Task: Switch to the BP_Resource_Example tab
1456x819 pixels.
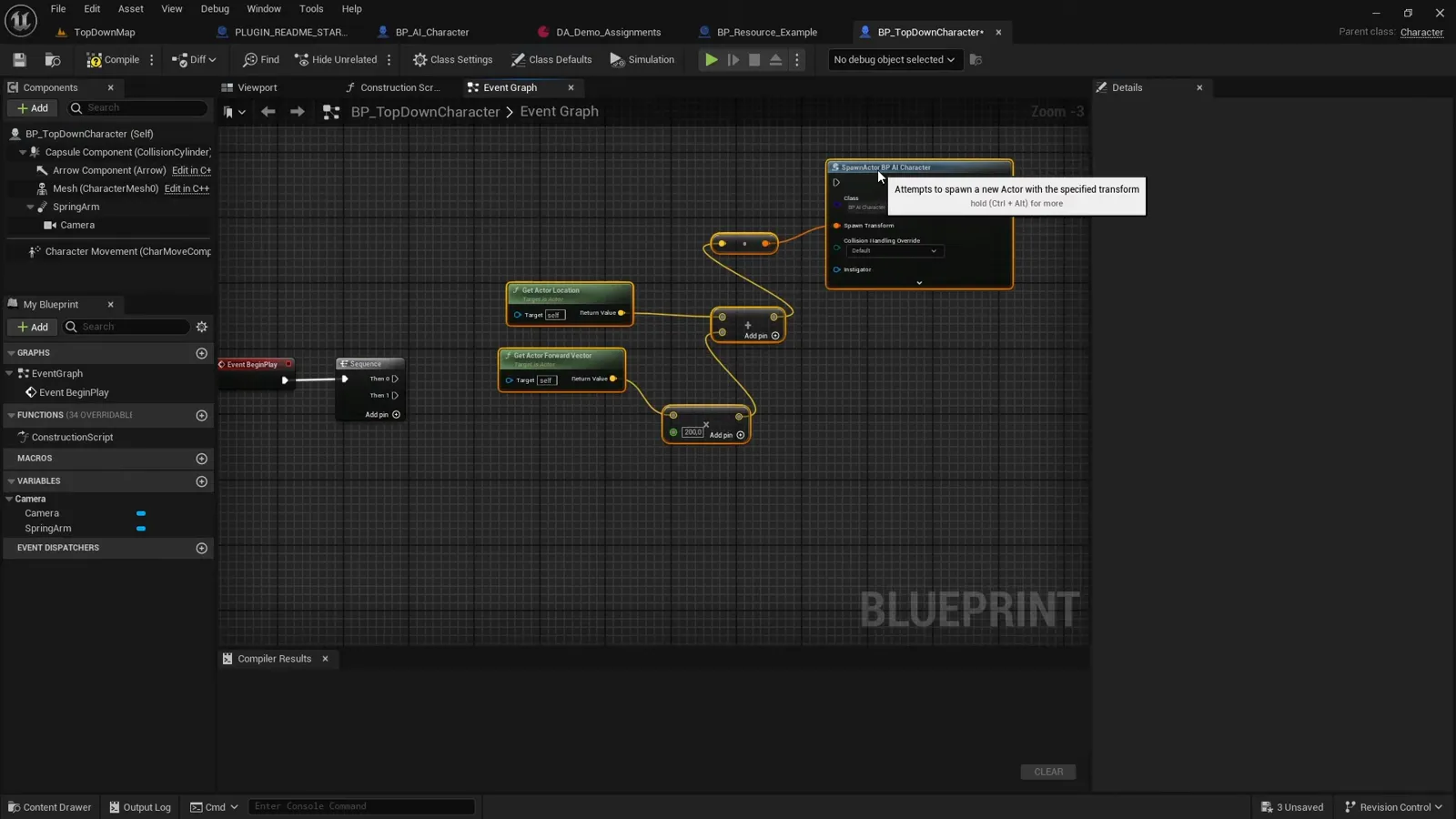Action: coord(767,32)
